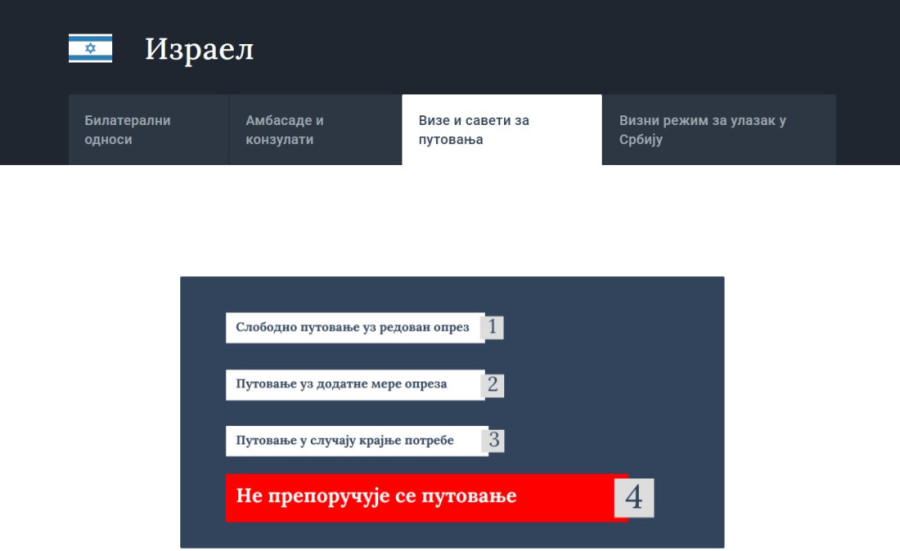Click the Star of David on the flag
This screenshot has height=551, width=900.
(x=90, y=48)
